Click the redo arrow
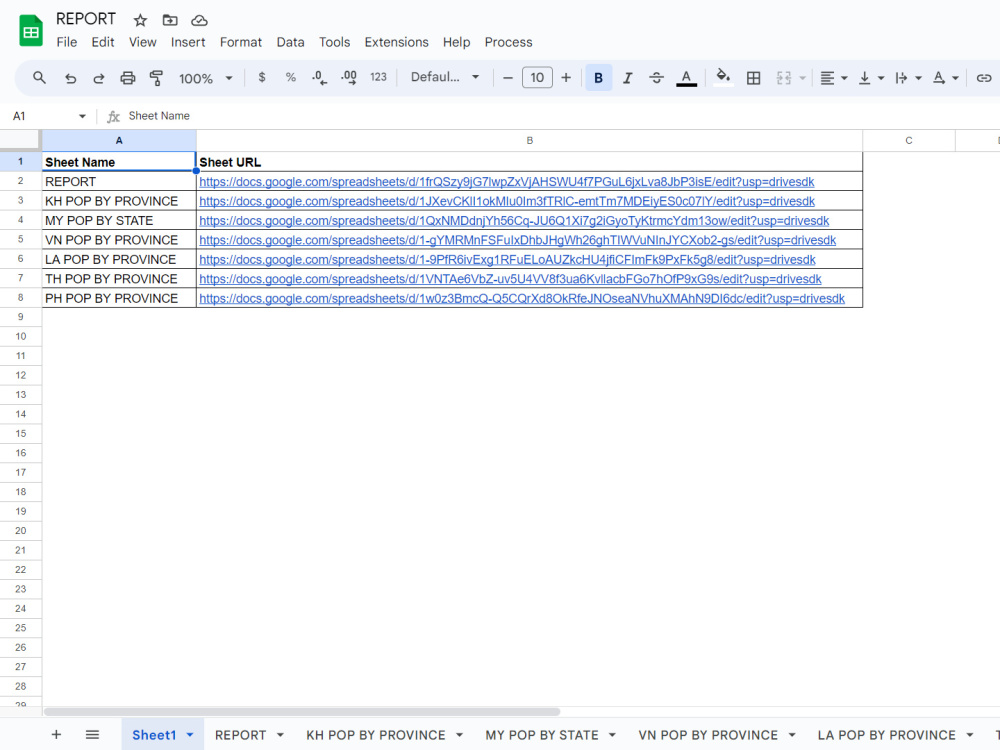1000x750 pixels. pyautogui.click(x=98, y=78)
